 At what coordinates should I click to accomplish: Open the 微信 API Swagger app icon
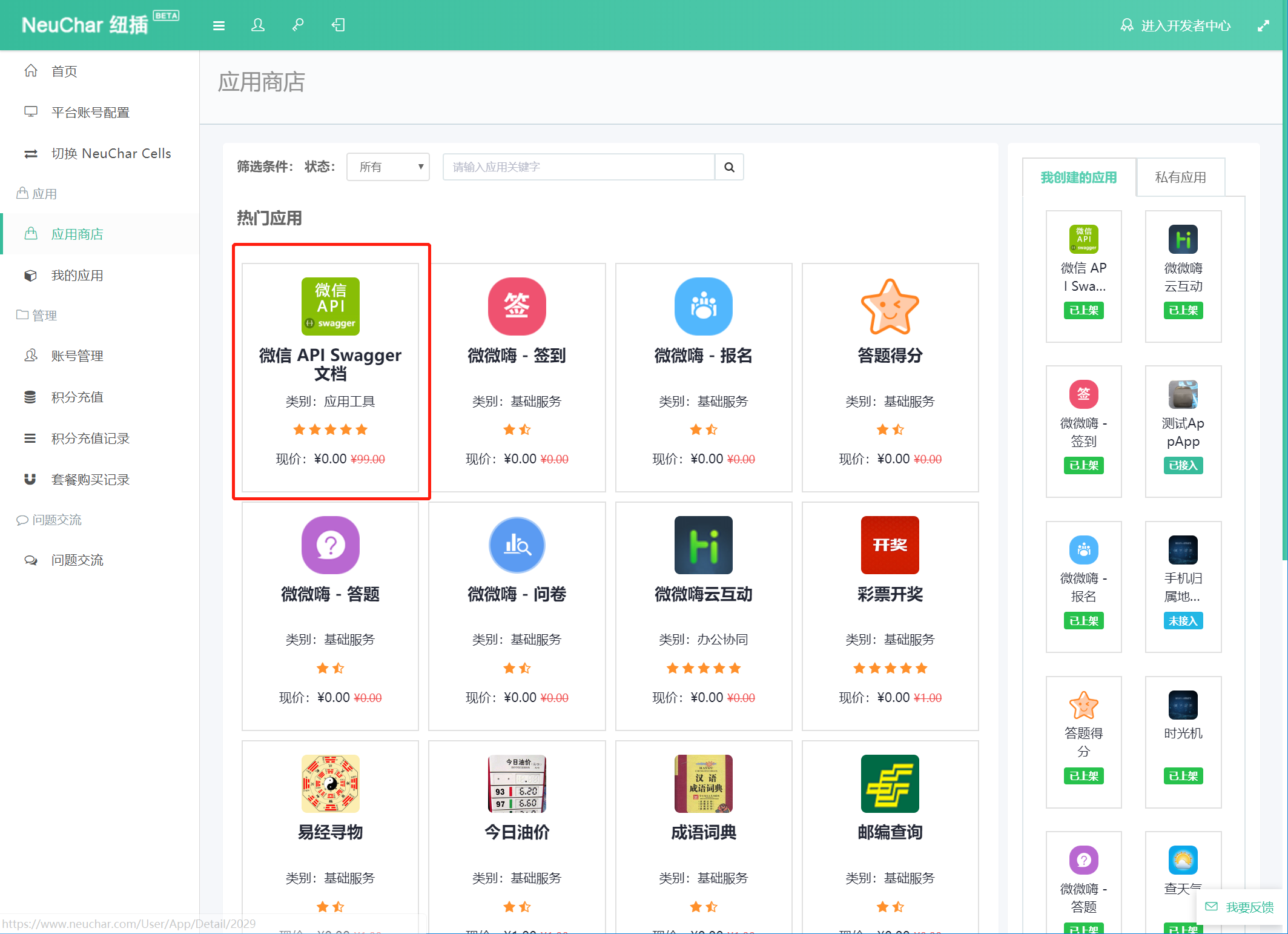click(x=331, y=306)
